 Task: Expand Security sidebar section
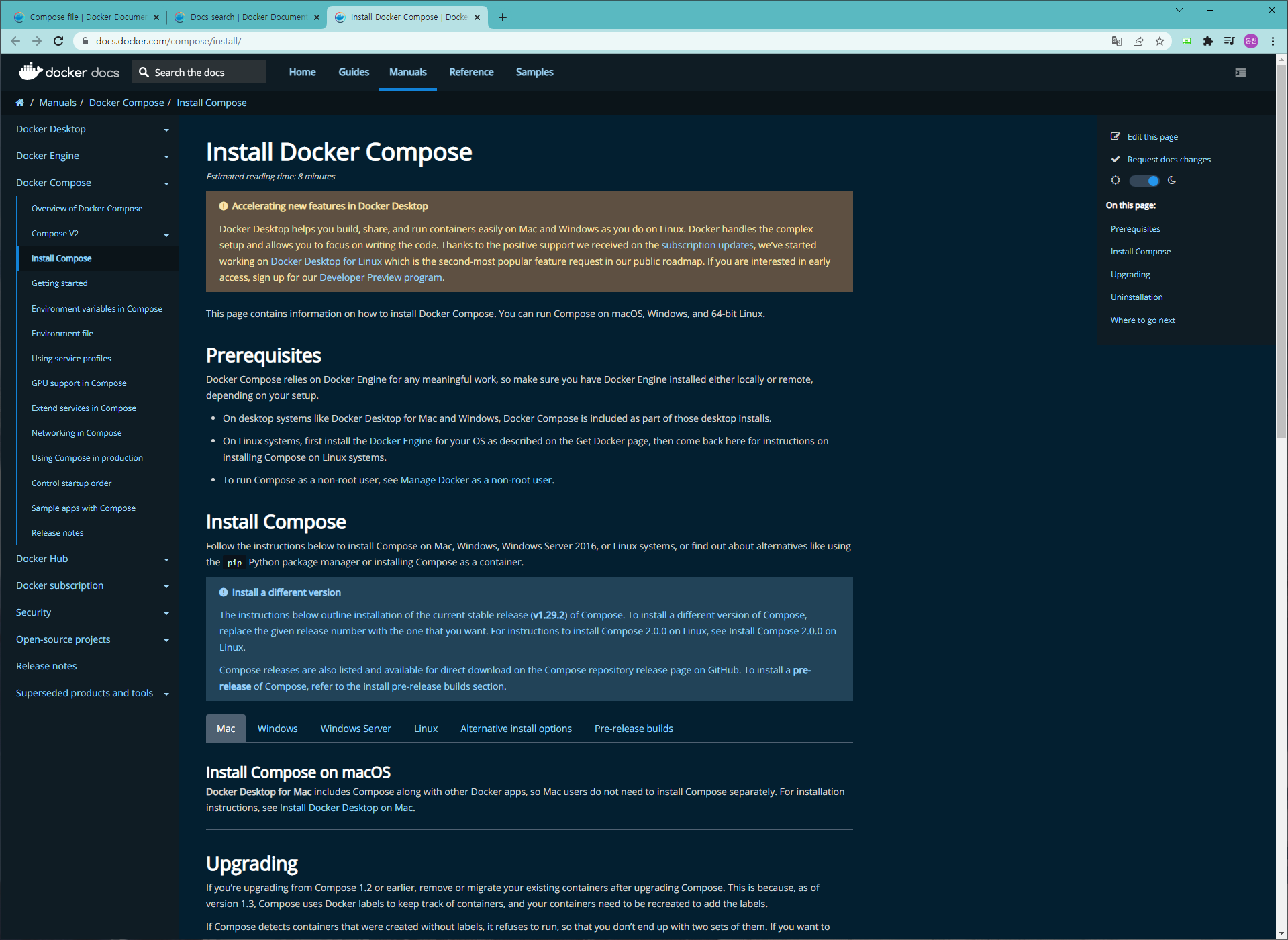tap(166, 613)
